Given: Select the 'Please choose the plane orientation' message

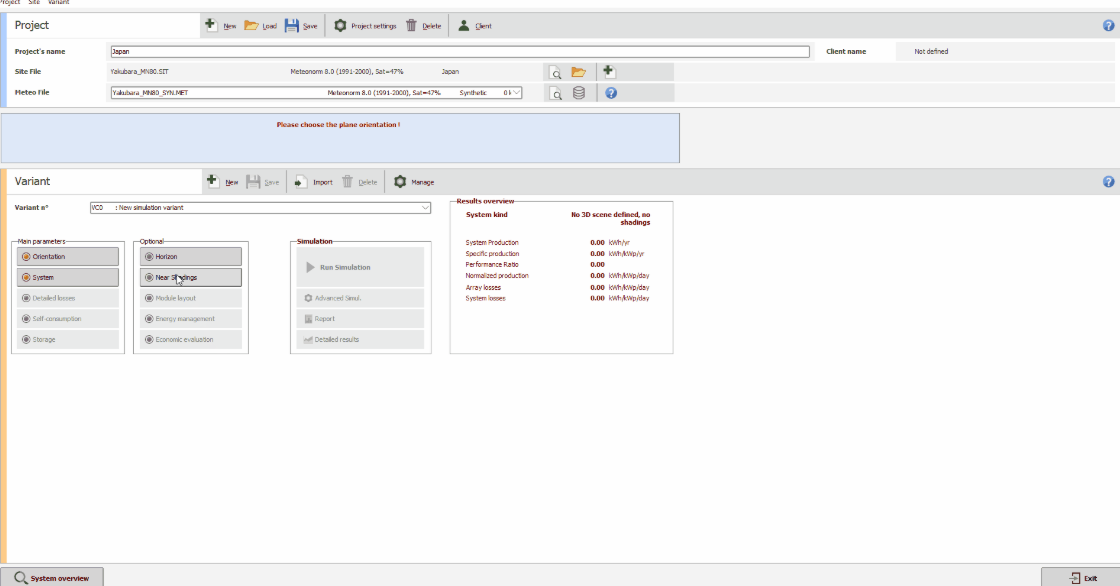Looking at the screenshot, I should coord(339,124).
